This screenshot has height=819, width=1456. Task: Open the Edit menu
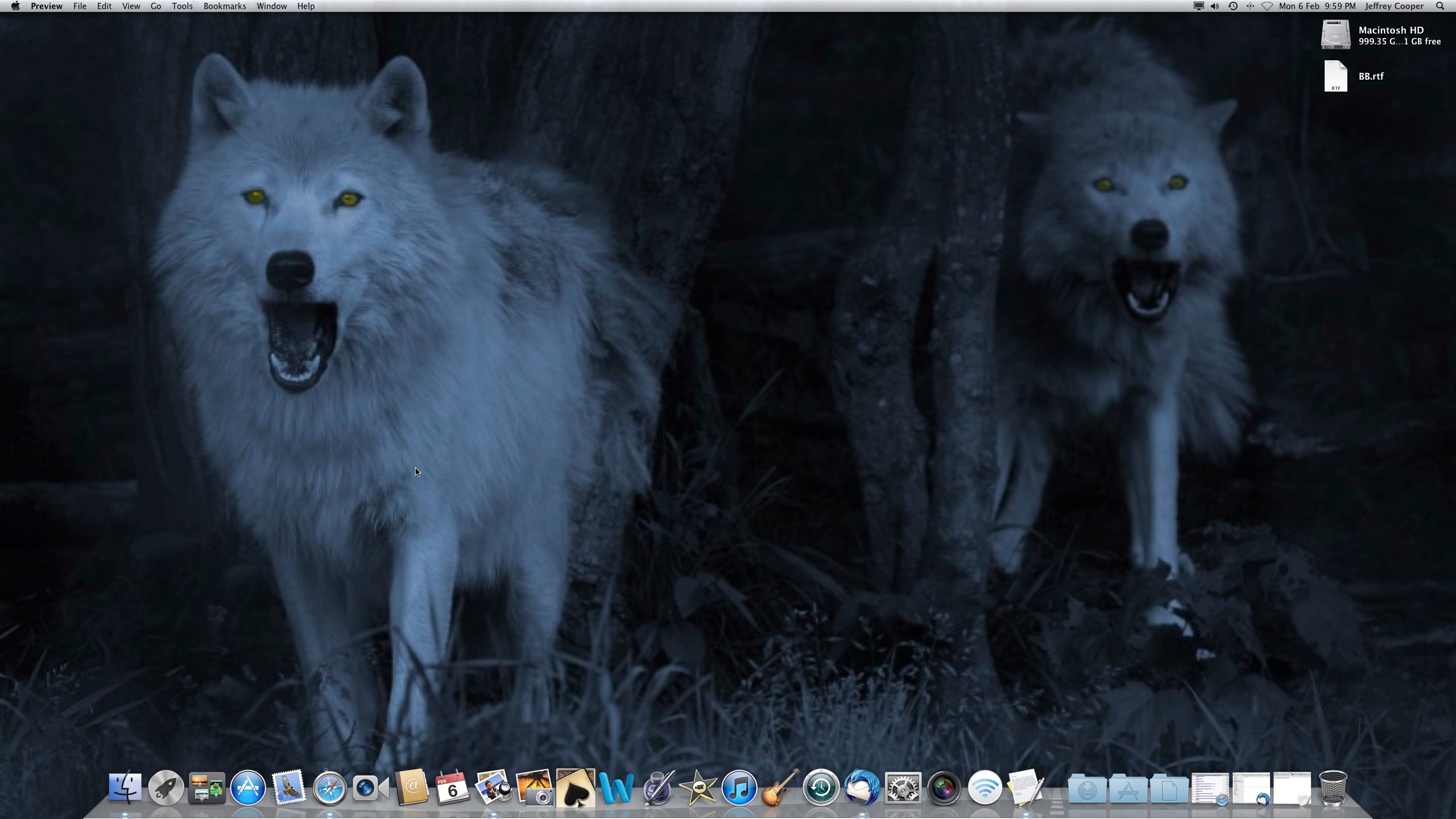[104, 6]
